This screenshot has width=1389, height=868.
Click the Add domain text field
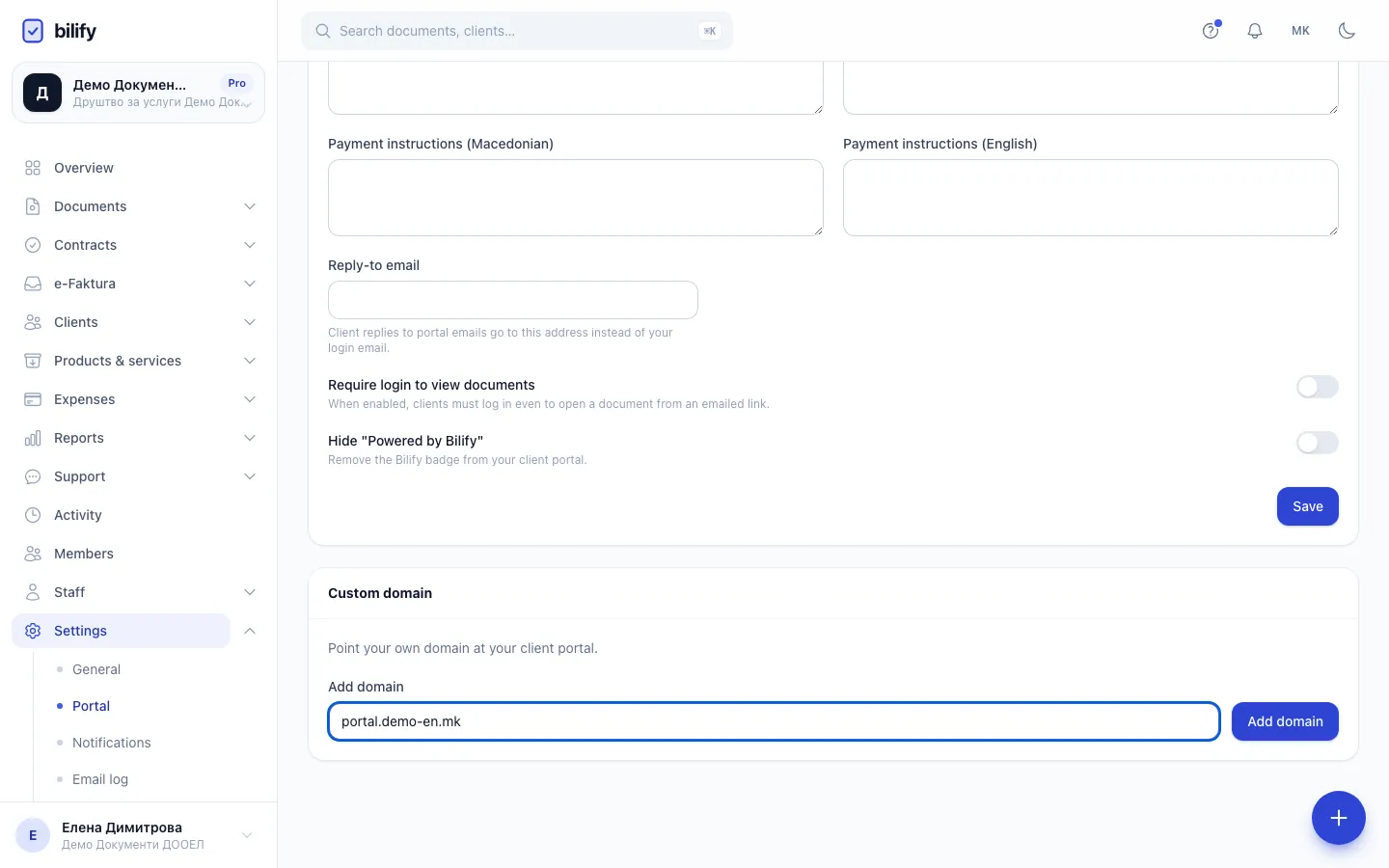pyautogui.click(x=775, y=721)
